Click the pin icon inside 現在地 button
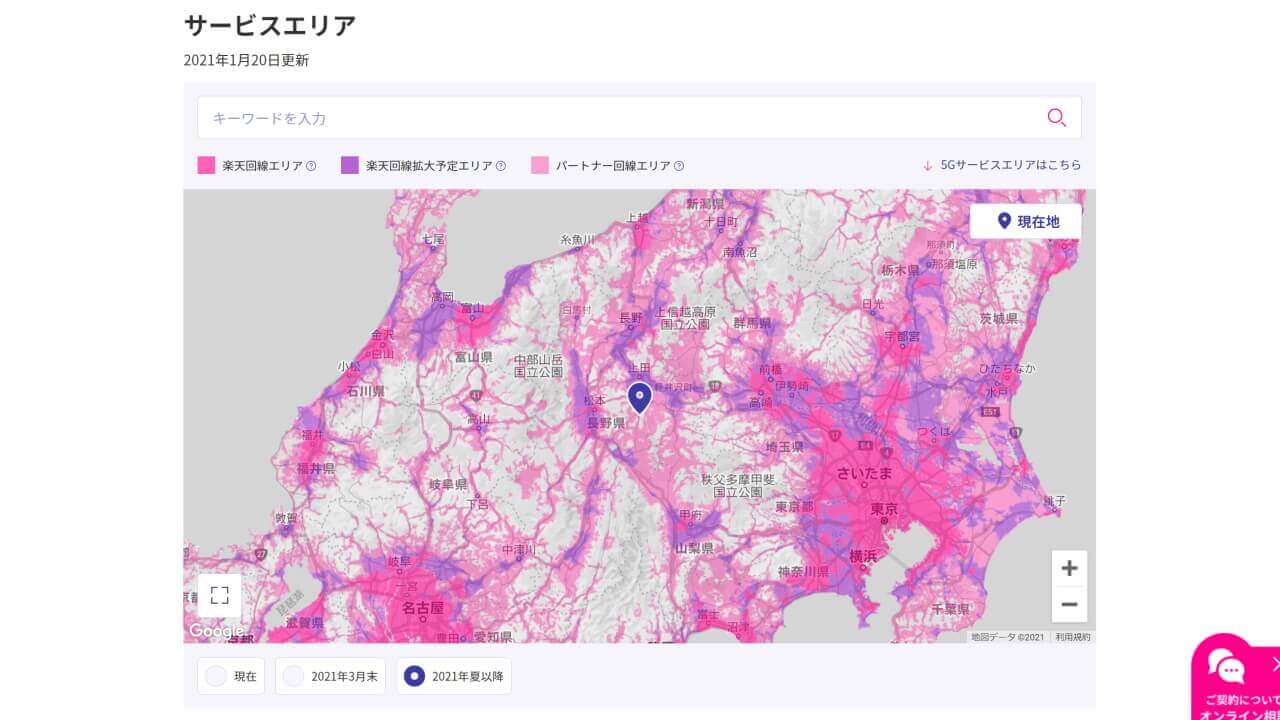The height and width of the screenshot is (720, 1280). (1006, 221)
